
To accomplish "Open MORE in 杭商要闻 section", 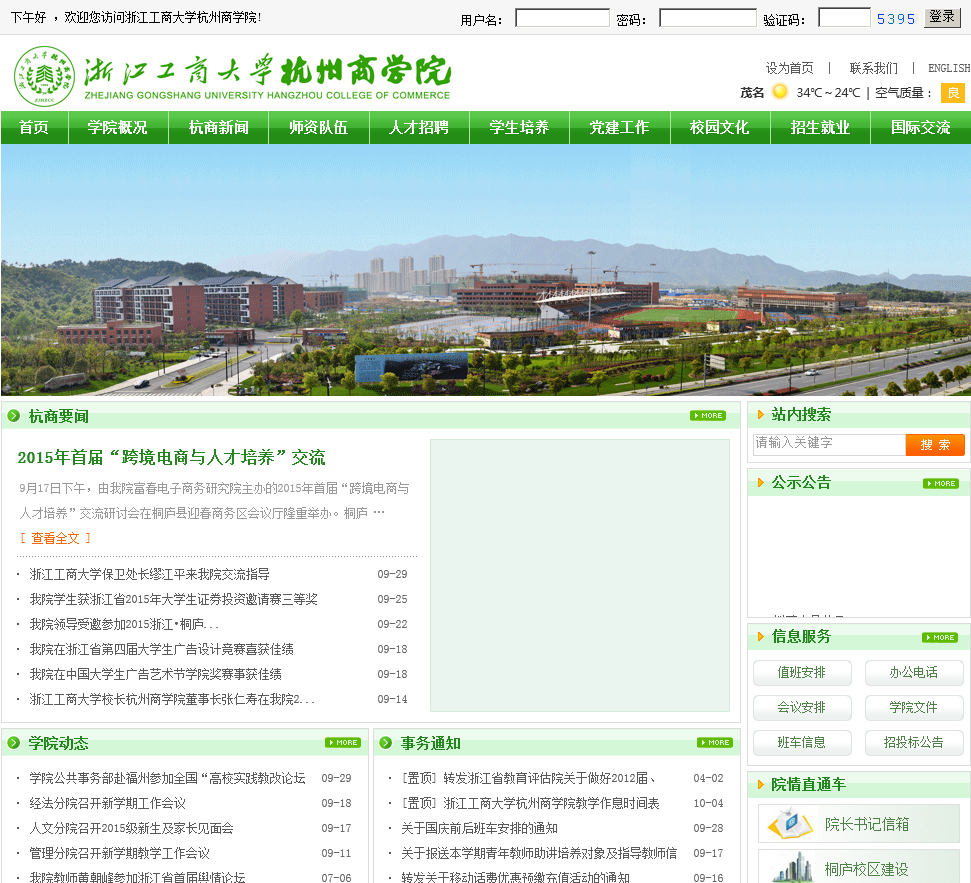I will tap(707, 416).
